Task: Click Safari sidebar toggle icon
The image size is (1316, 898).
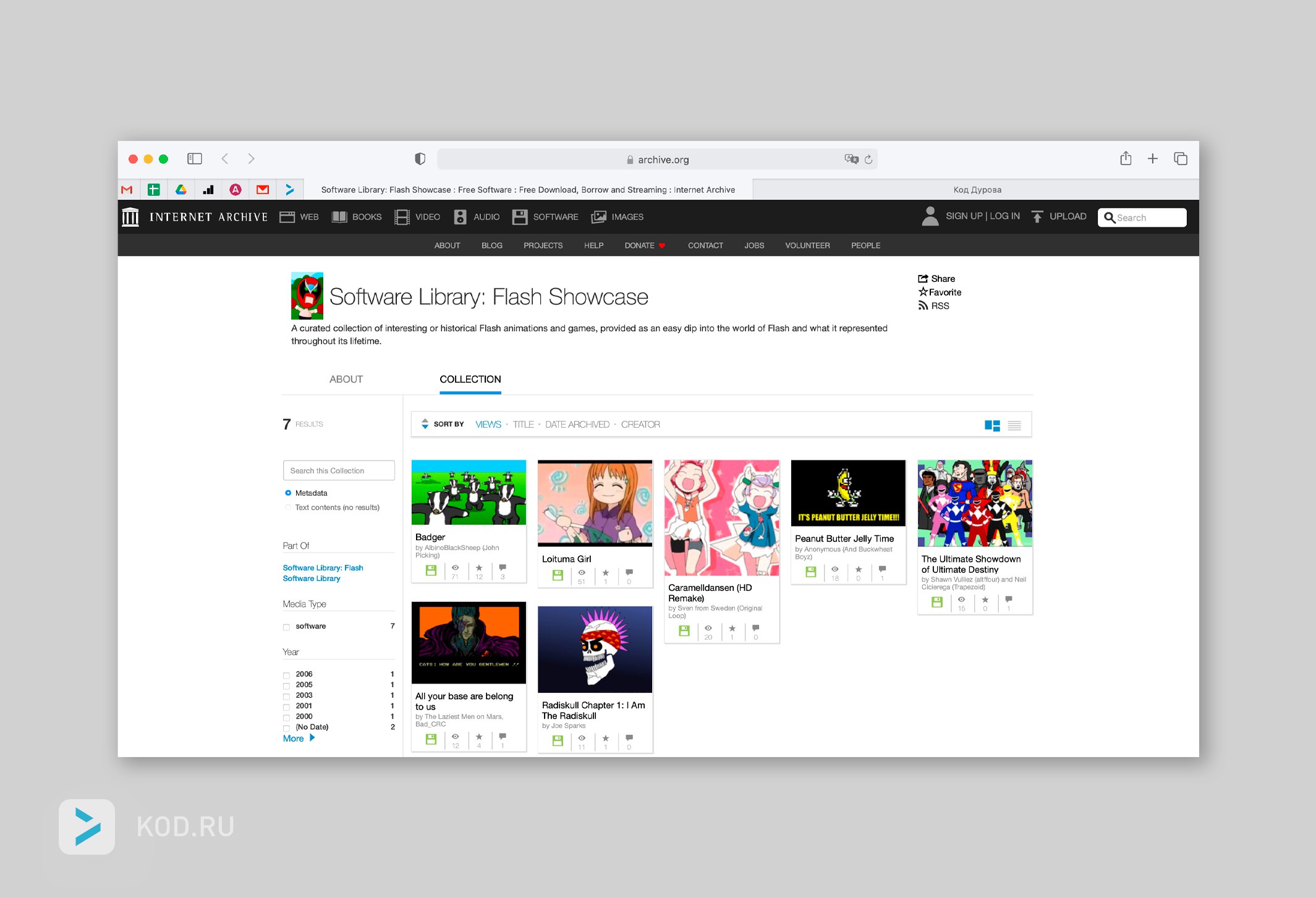Action: coord(195,159)
